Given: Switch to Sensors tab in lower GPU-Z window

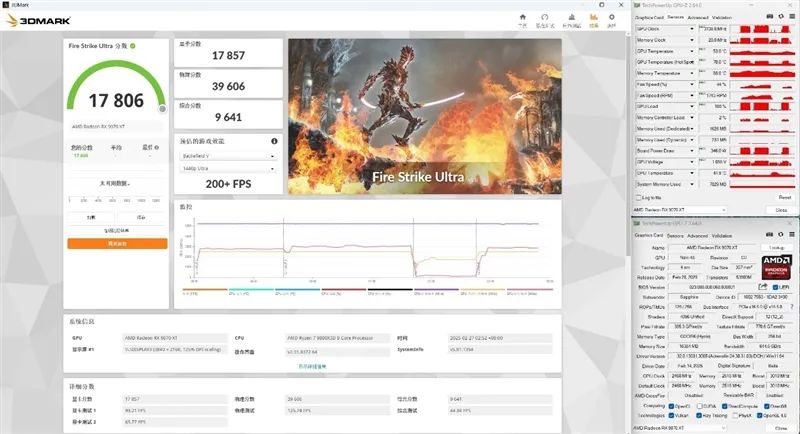Looking at the screenshot, I should pos(676,236).
